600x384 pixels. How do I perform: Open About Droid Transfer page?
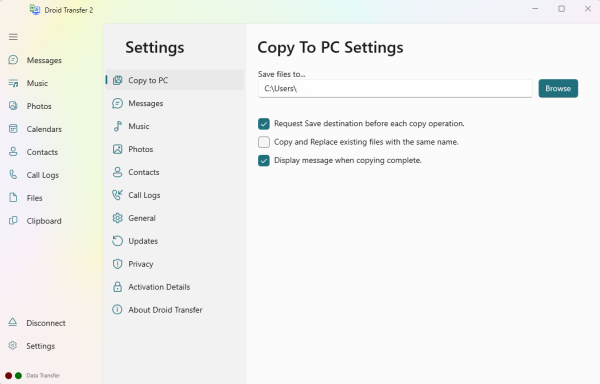tap(174, 310)
